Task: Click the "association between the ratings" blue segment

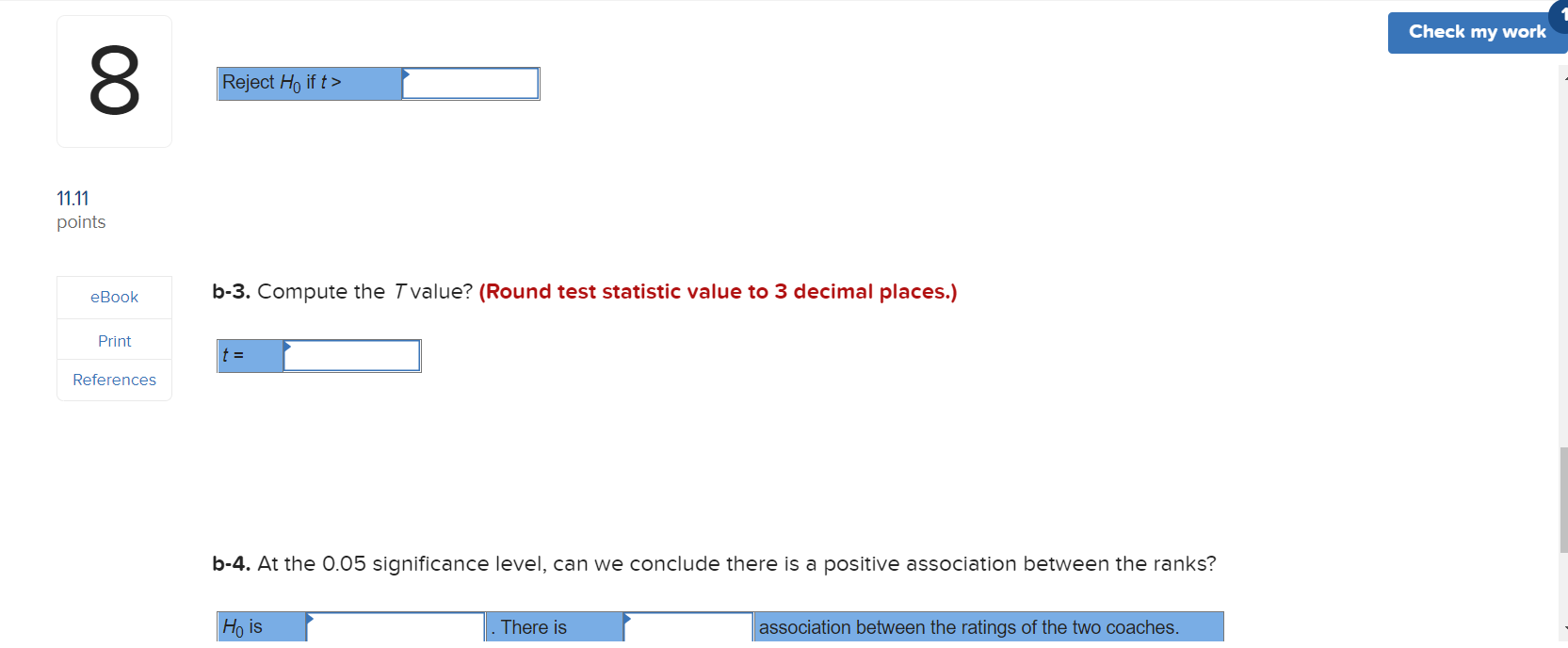Action: coord(987,626)
